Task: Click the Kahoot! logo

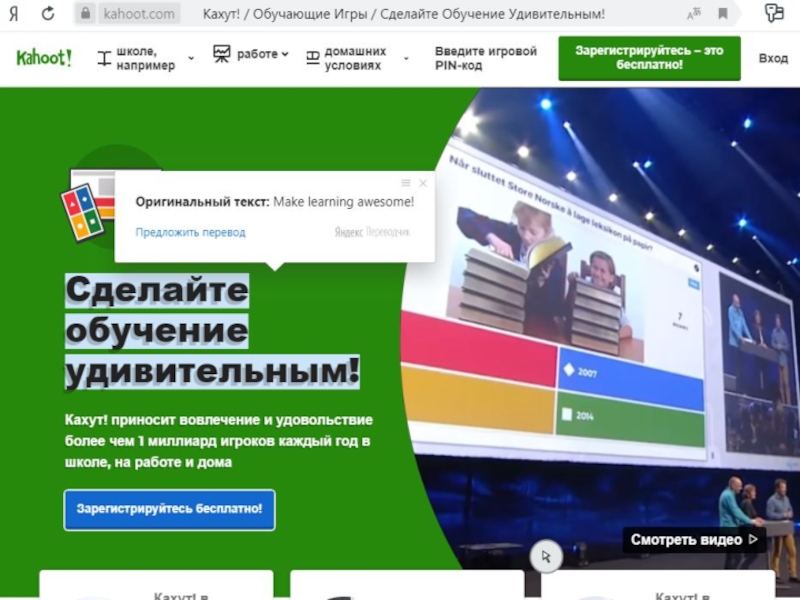Action: pos(44,58)
